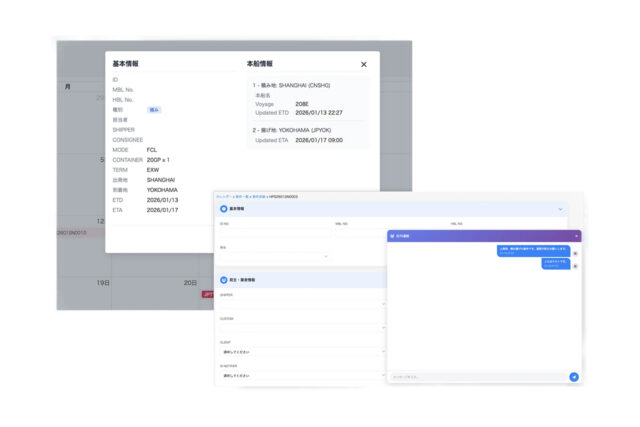The width and height of the screenshot is (640, 427).
Task: Click the 荷主・船会社情報 section icon
Action: point(222,281)
